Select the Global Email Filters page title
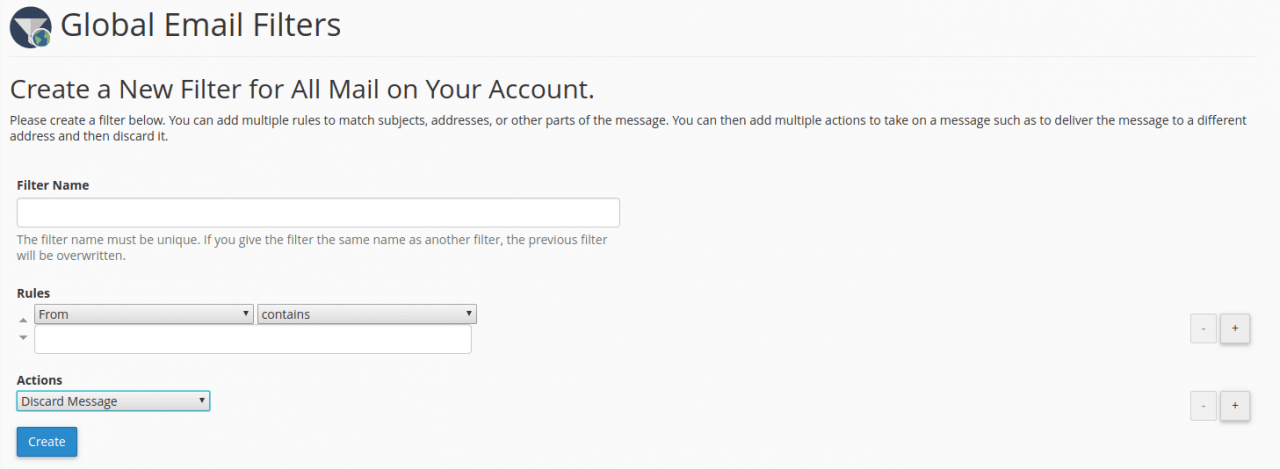This screenshot has height=469, width=1280. 200,25
